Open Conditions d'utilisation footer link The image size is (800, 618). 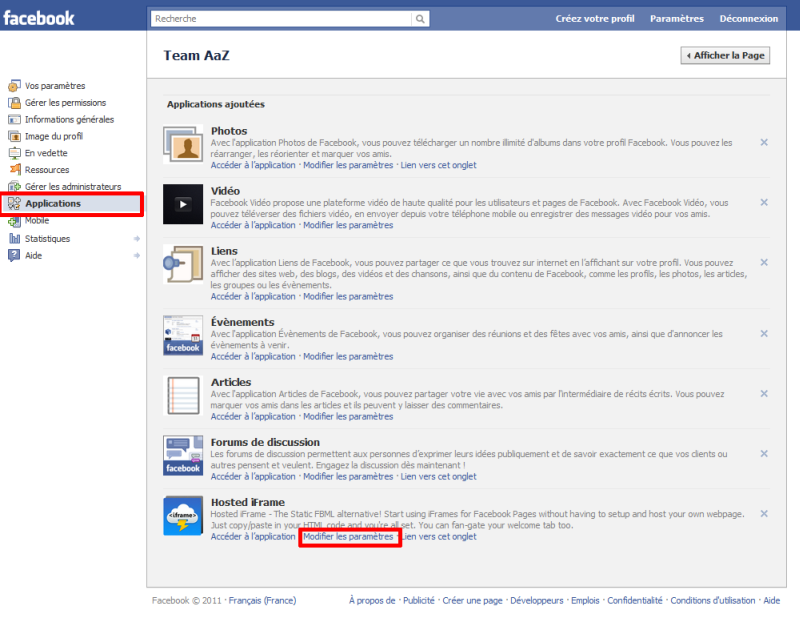coord(713,600)
